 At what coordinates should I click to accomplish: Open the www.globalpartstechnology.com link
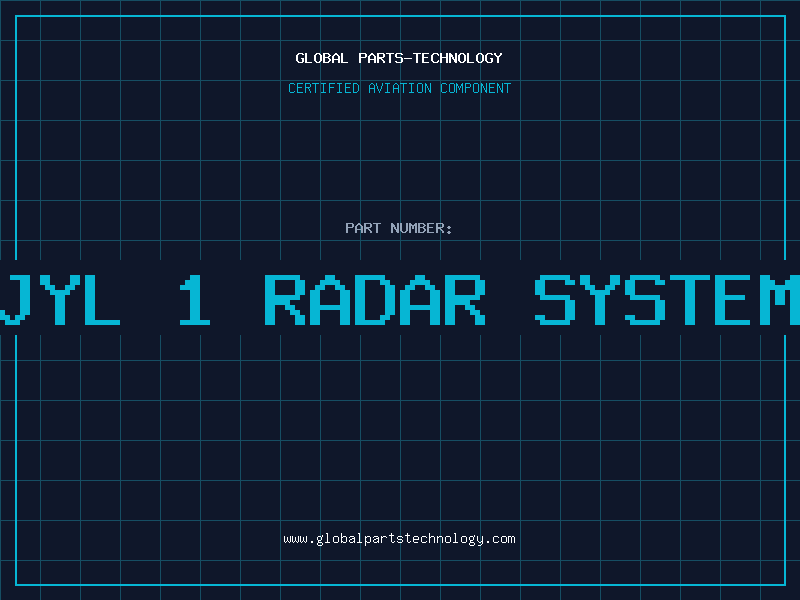pos(399,539)
